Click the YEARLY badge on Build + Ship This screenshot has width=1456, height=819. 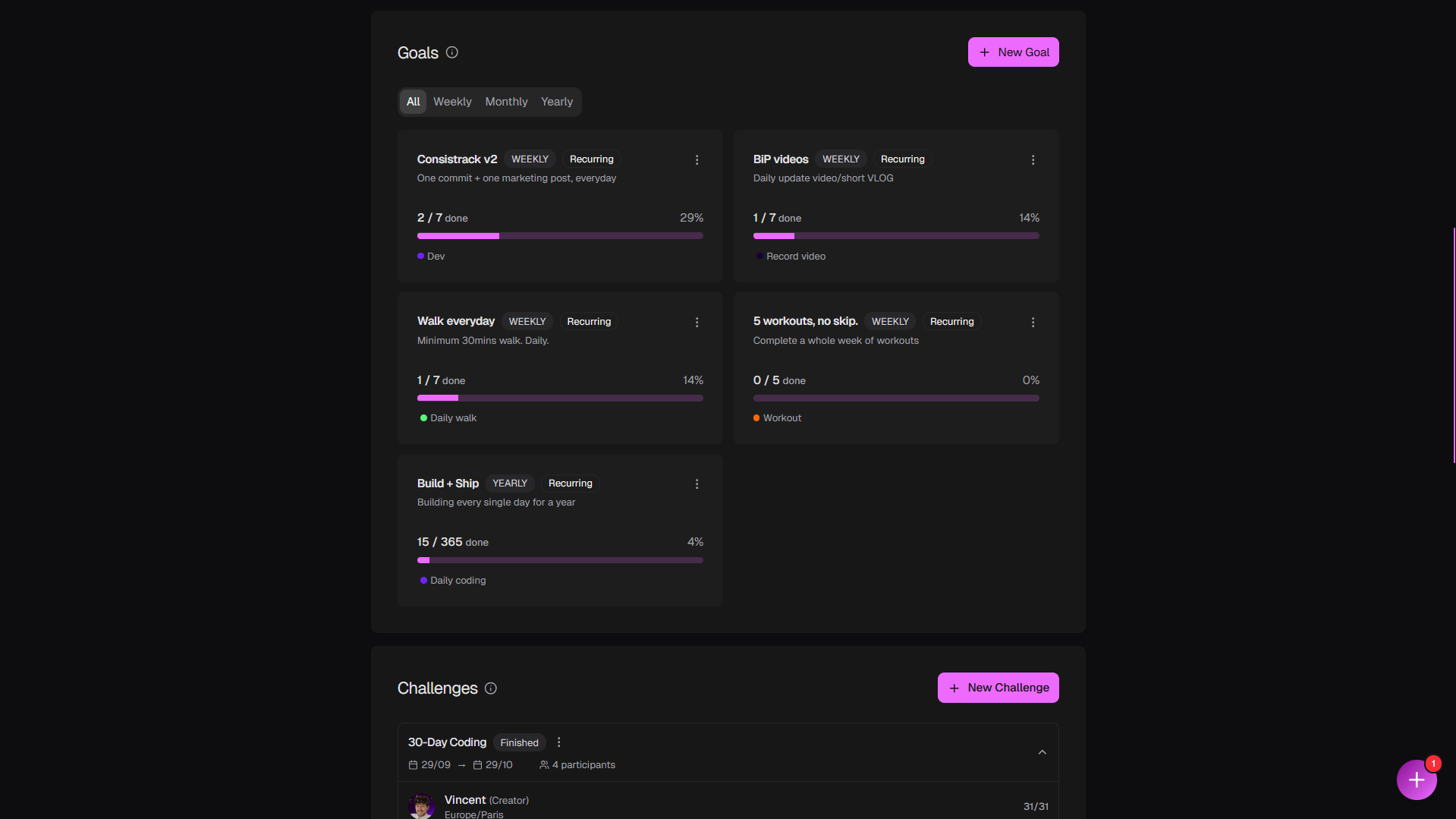pyautogui.click(x=510, y=484)
